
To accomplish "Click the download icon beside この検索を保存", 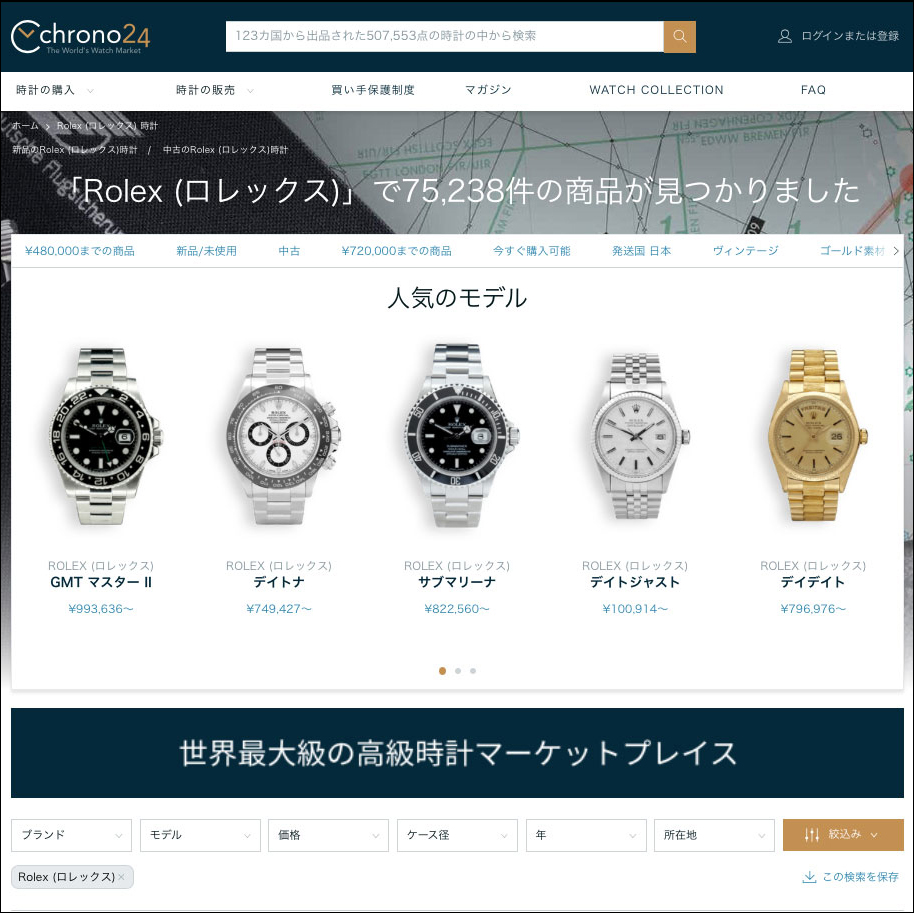I will tap(809, 877).
